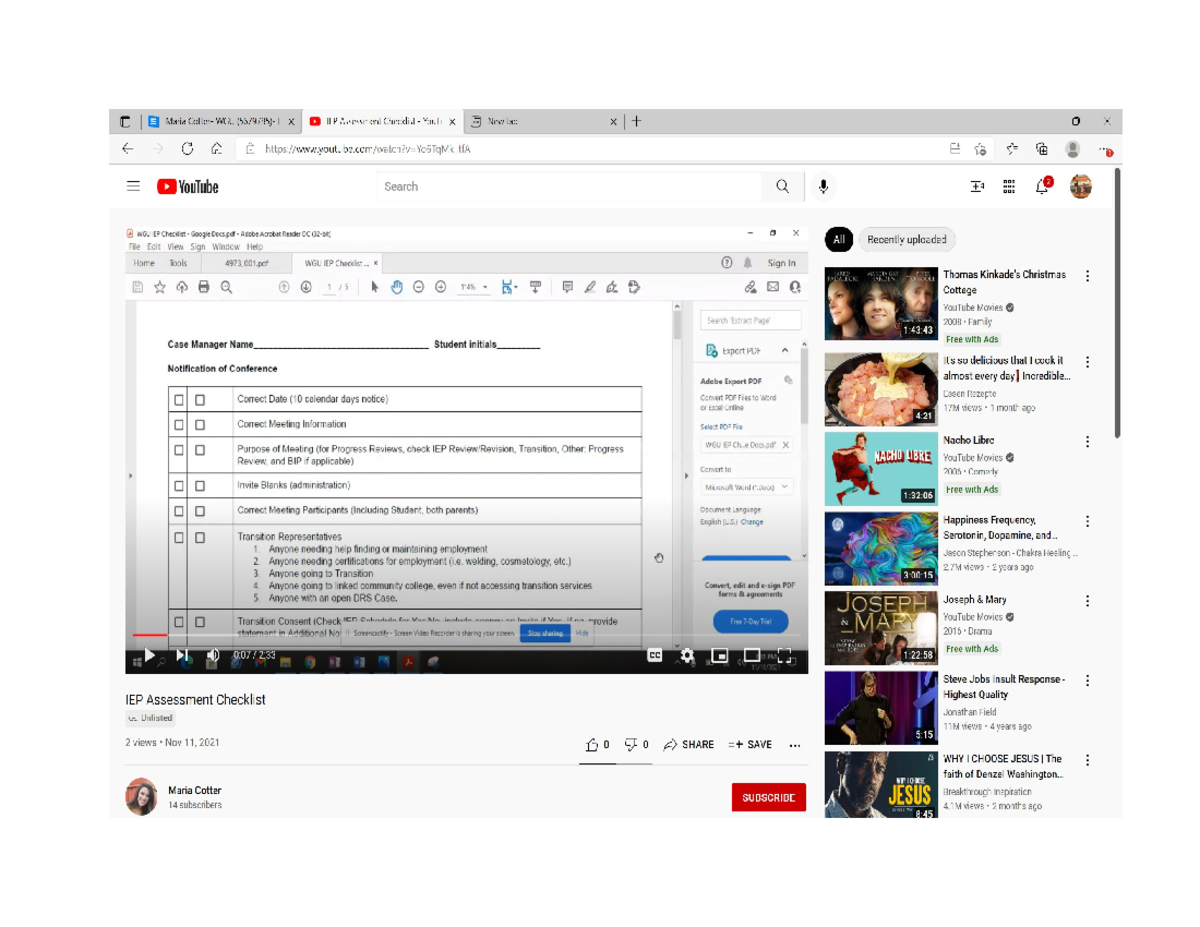Enter full screen mode
This screenshot has width=1200, height=927.
tap(786, 656)
